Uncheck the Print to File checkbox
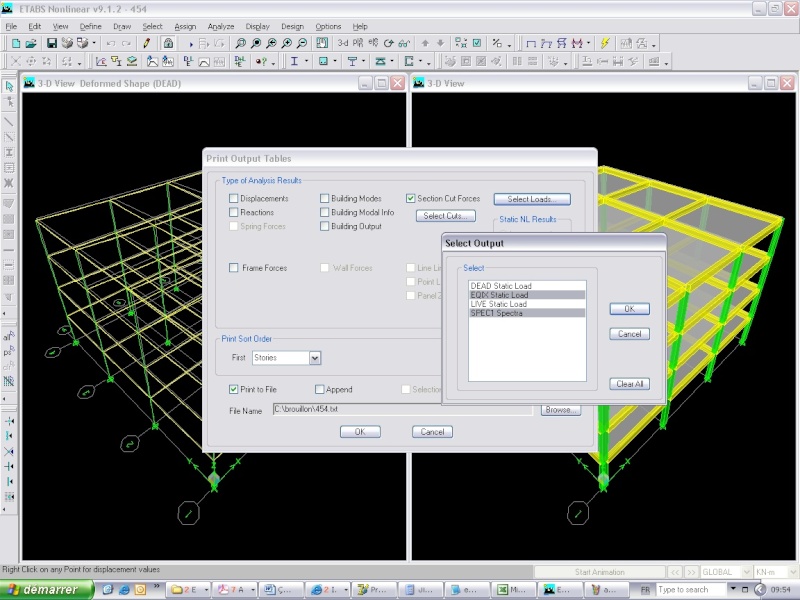Image resolution: width=800 pixels, height=600 pixels. pos(234,389)
